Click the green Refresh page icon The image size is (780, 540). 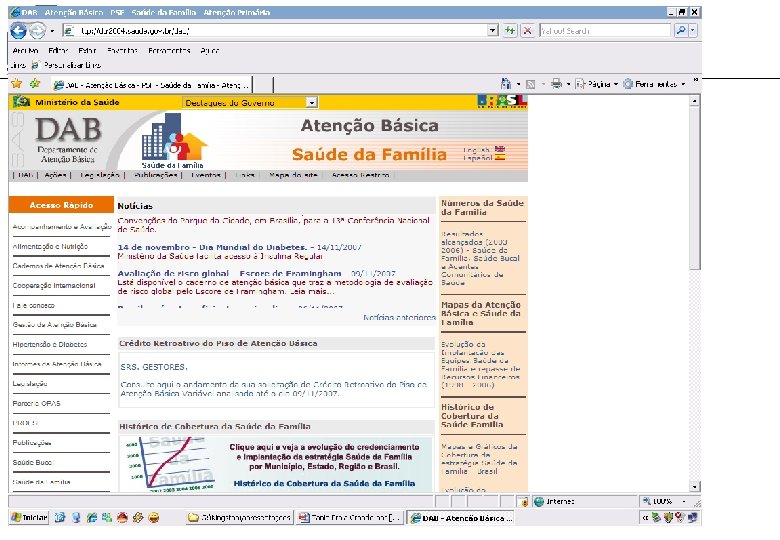coord(510,30)
